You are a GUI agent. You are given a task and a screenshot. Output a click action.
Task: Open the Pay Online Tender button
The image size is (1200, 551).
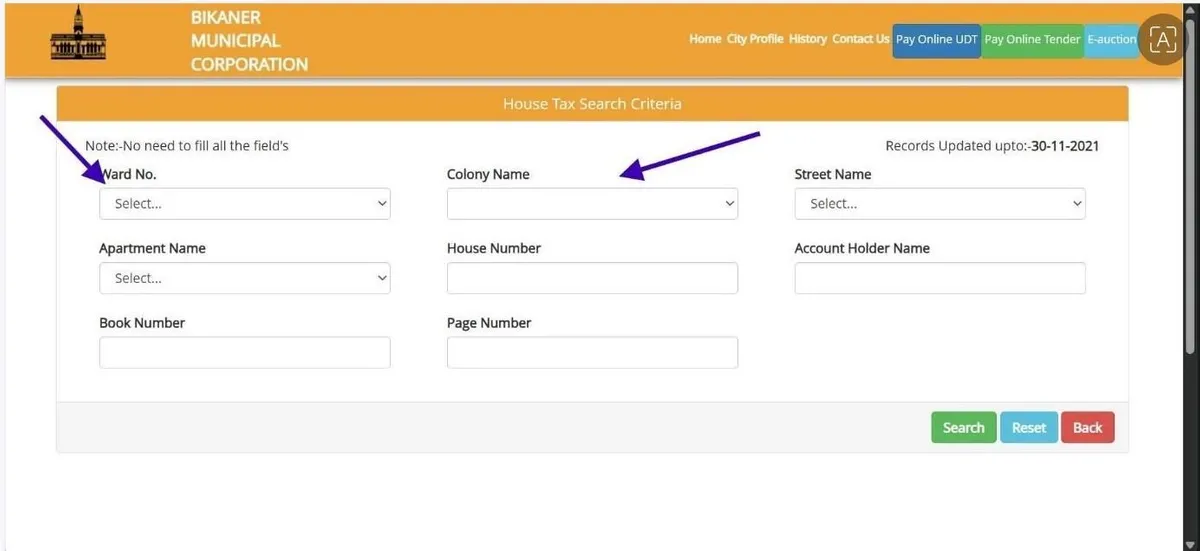pos(1032,40)
